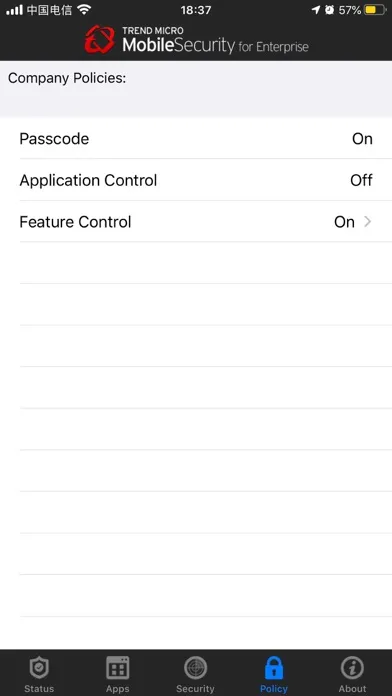Tap the Policy lock icon
This screenshot has height=696, width=392.
tap(274, 668)
